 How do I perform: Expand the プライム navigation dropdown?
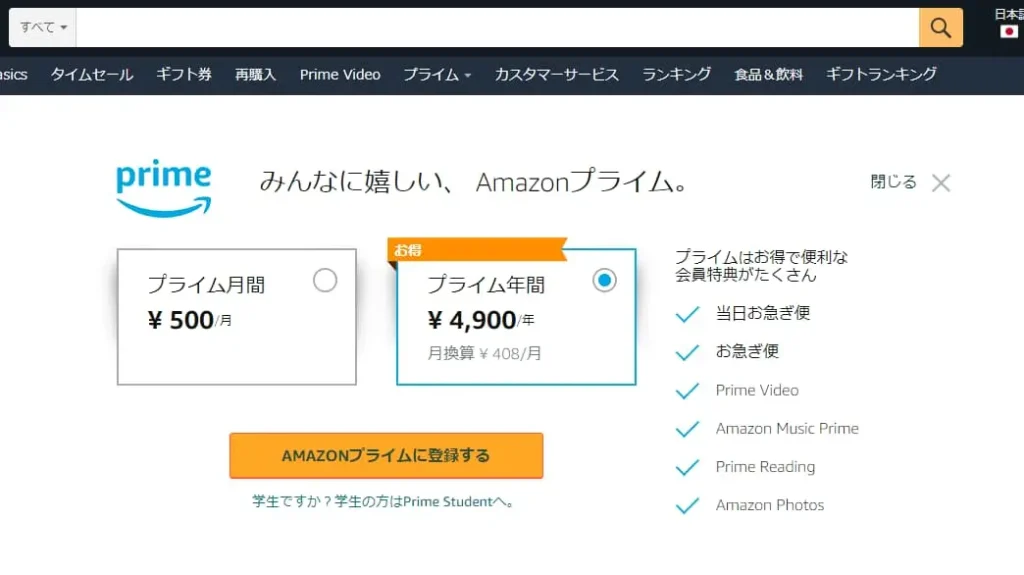point(437,74)
